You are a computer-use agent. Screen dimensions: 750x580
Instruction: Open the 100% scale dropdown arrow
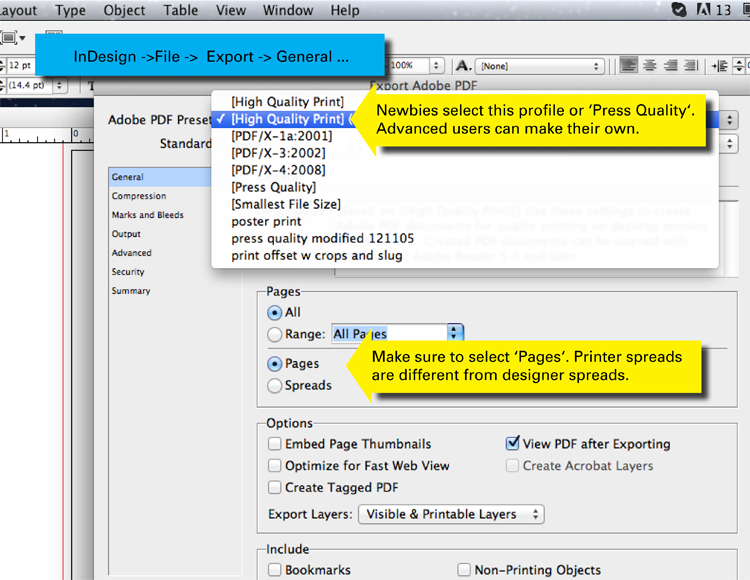[x=436, y=66]
